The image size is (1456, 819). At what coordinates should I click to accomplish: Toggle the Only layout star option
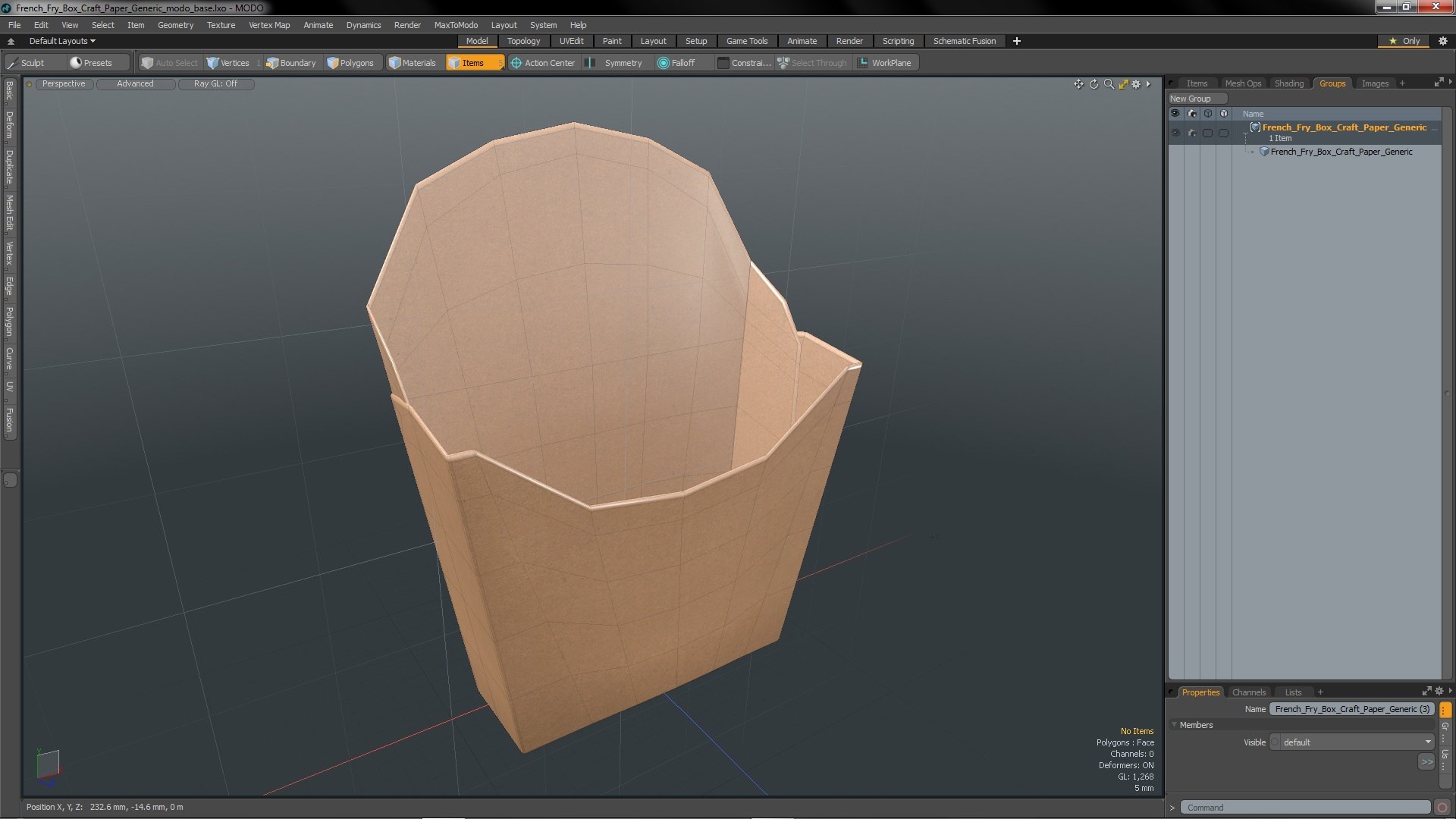click(1404, 41)
